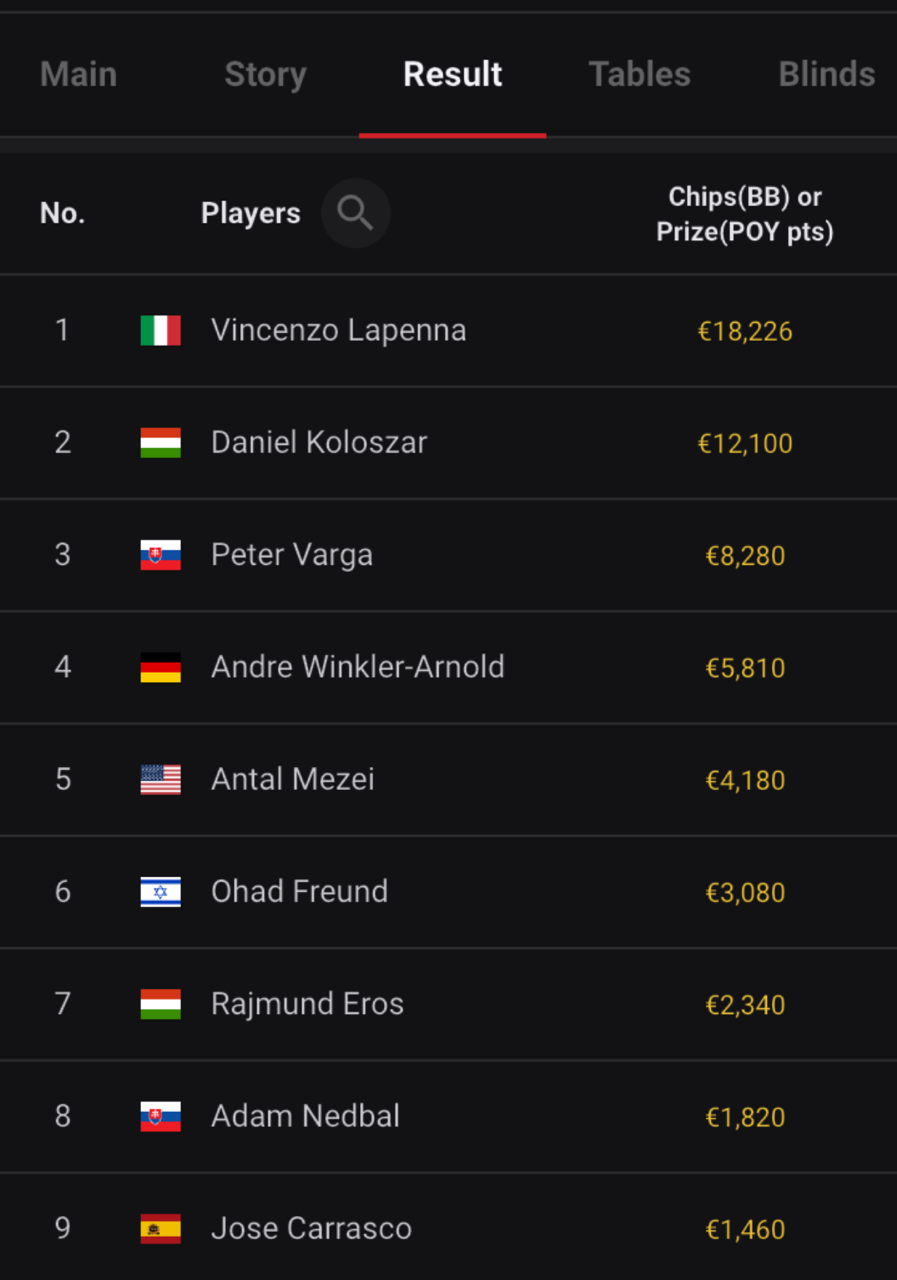Click the No. column header
Screen dimensions: 897x1280
pyautogui.click(x=62, y=213)
